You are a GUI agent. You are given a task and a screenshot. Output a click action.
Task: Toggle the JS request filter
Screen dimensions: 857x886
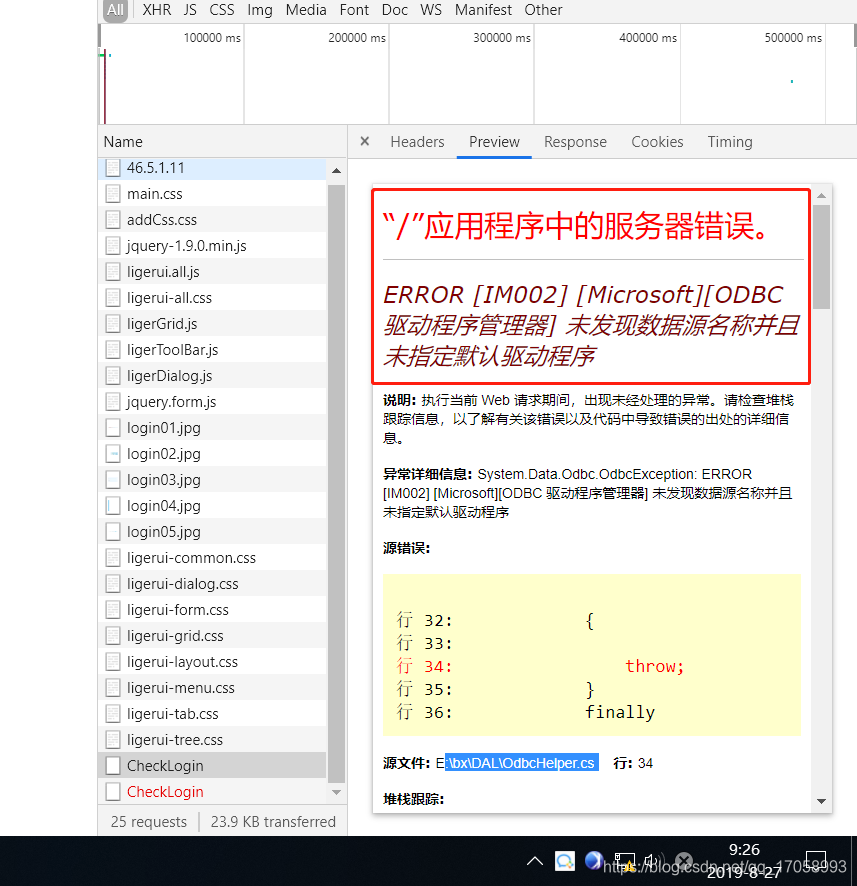(x=190, y=10)
